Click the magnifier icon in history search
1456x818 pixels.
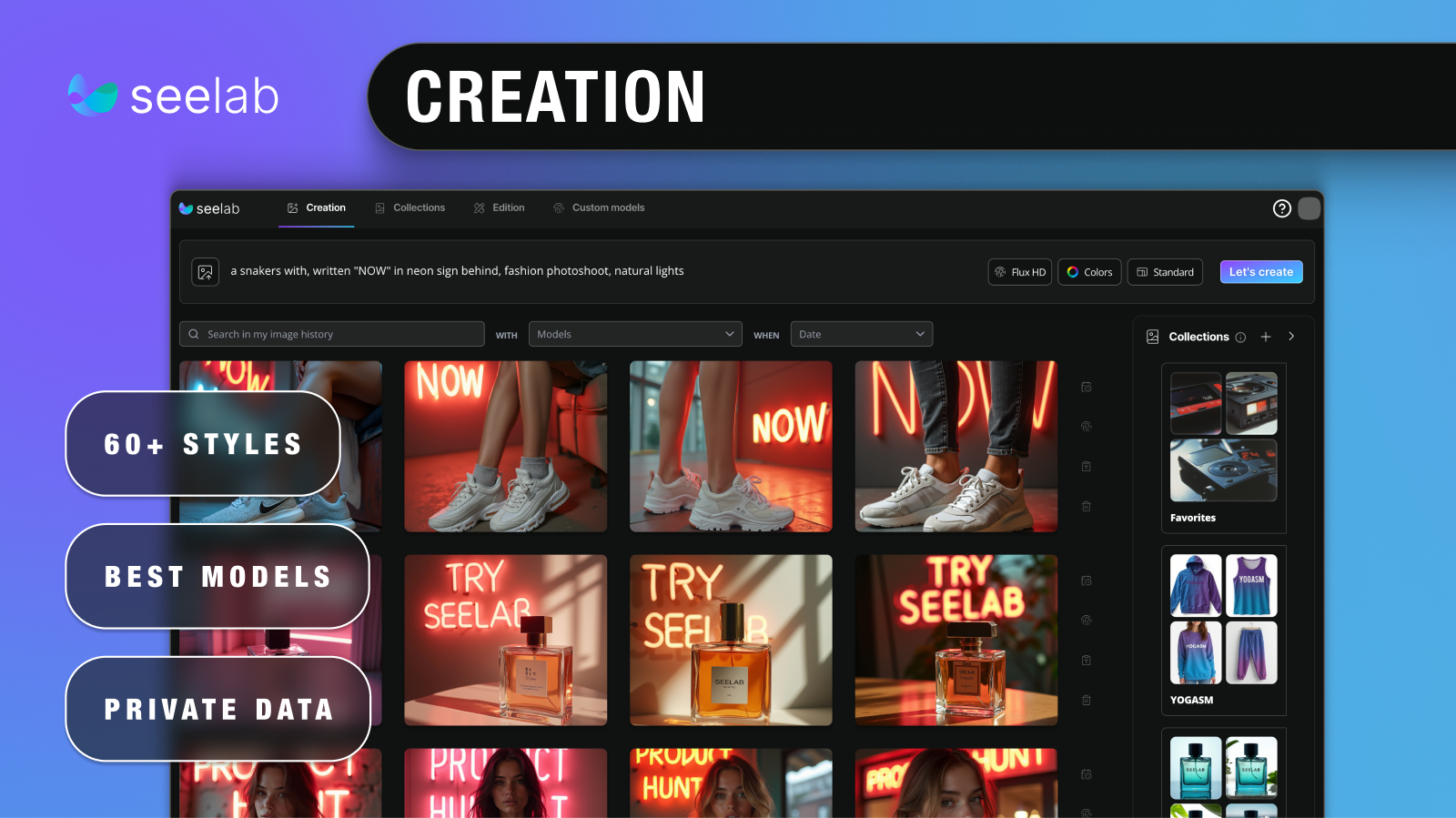click(x=194, y=334)
